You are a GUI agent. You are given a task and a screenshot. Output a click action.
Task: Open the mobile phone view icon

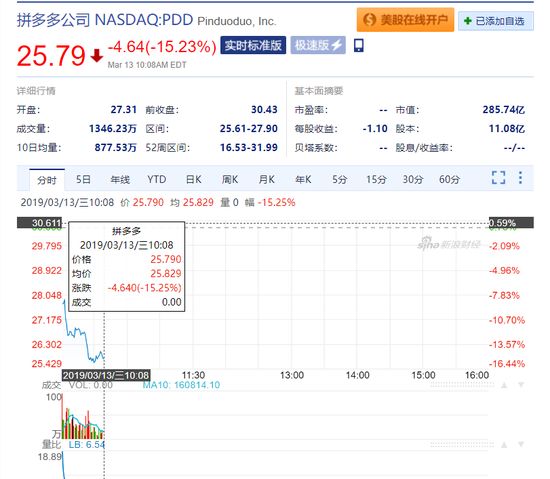(358, 46)
